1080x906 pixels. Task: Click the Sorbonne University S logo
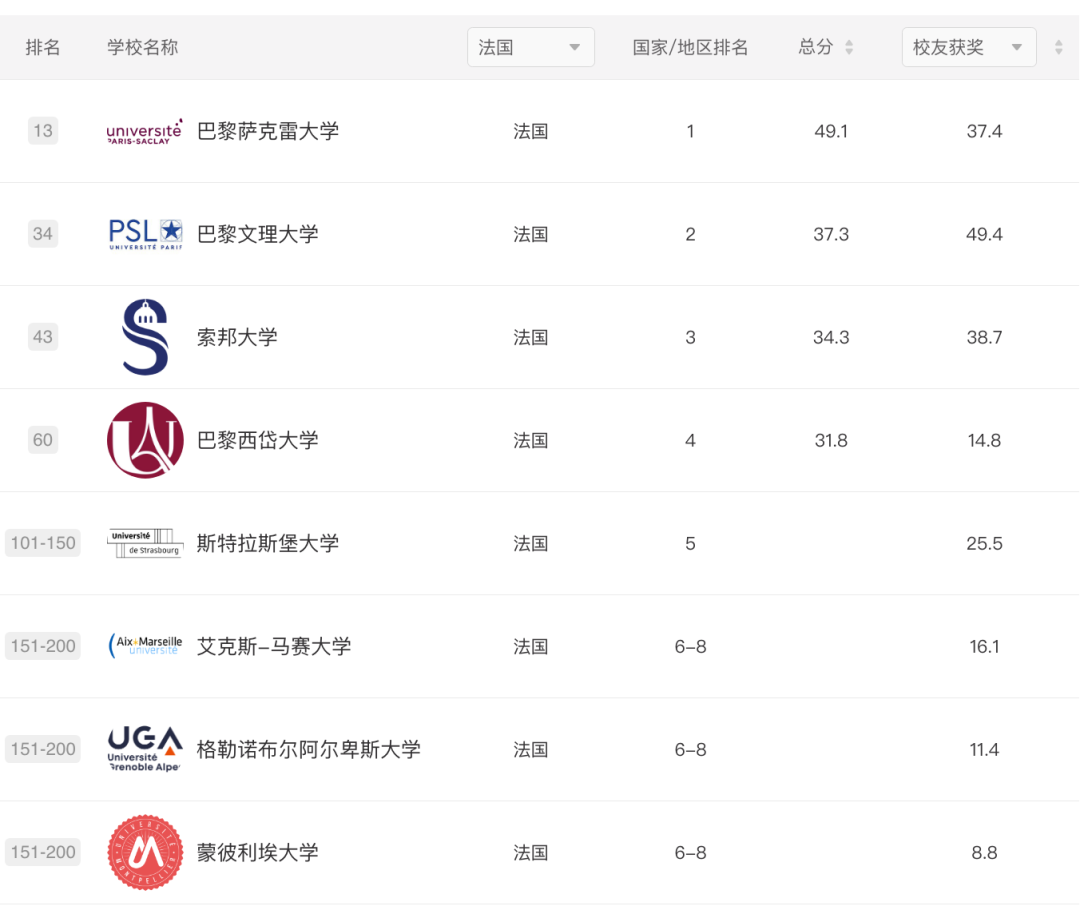[145, 337]
